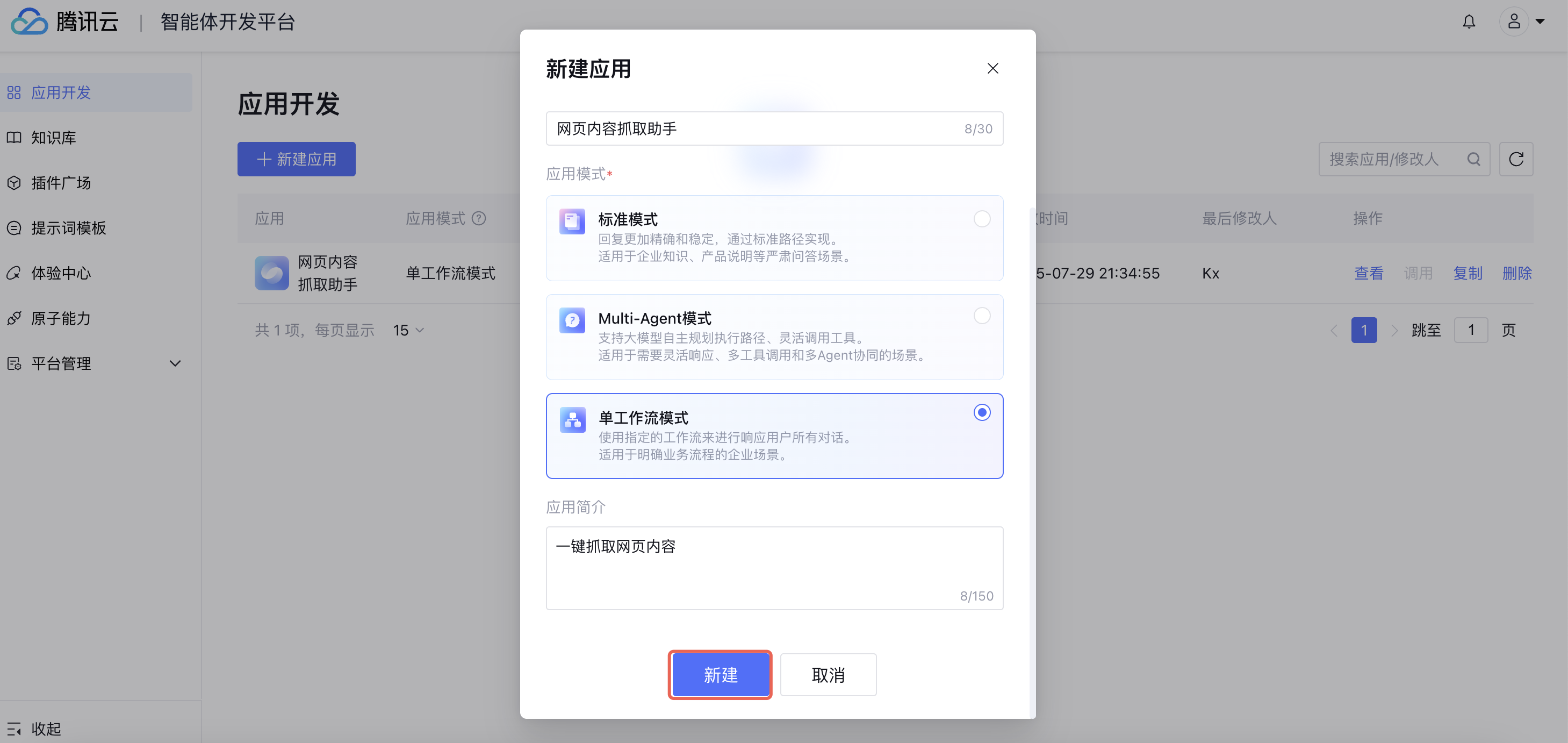Click the blue 新建 confirm button

[720, 674]
